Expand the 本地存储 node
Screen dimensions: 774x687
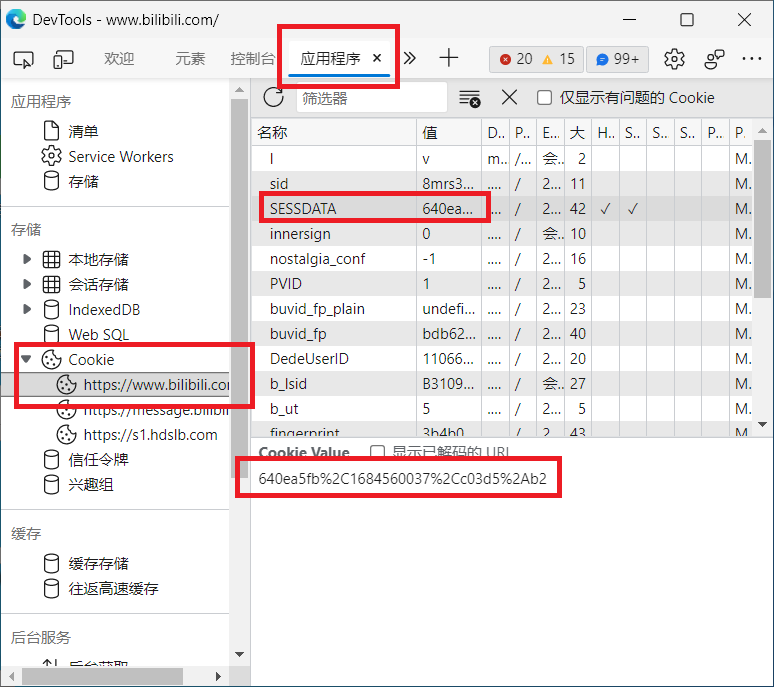click(27, 259)
